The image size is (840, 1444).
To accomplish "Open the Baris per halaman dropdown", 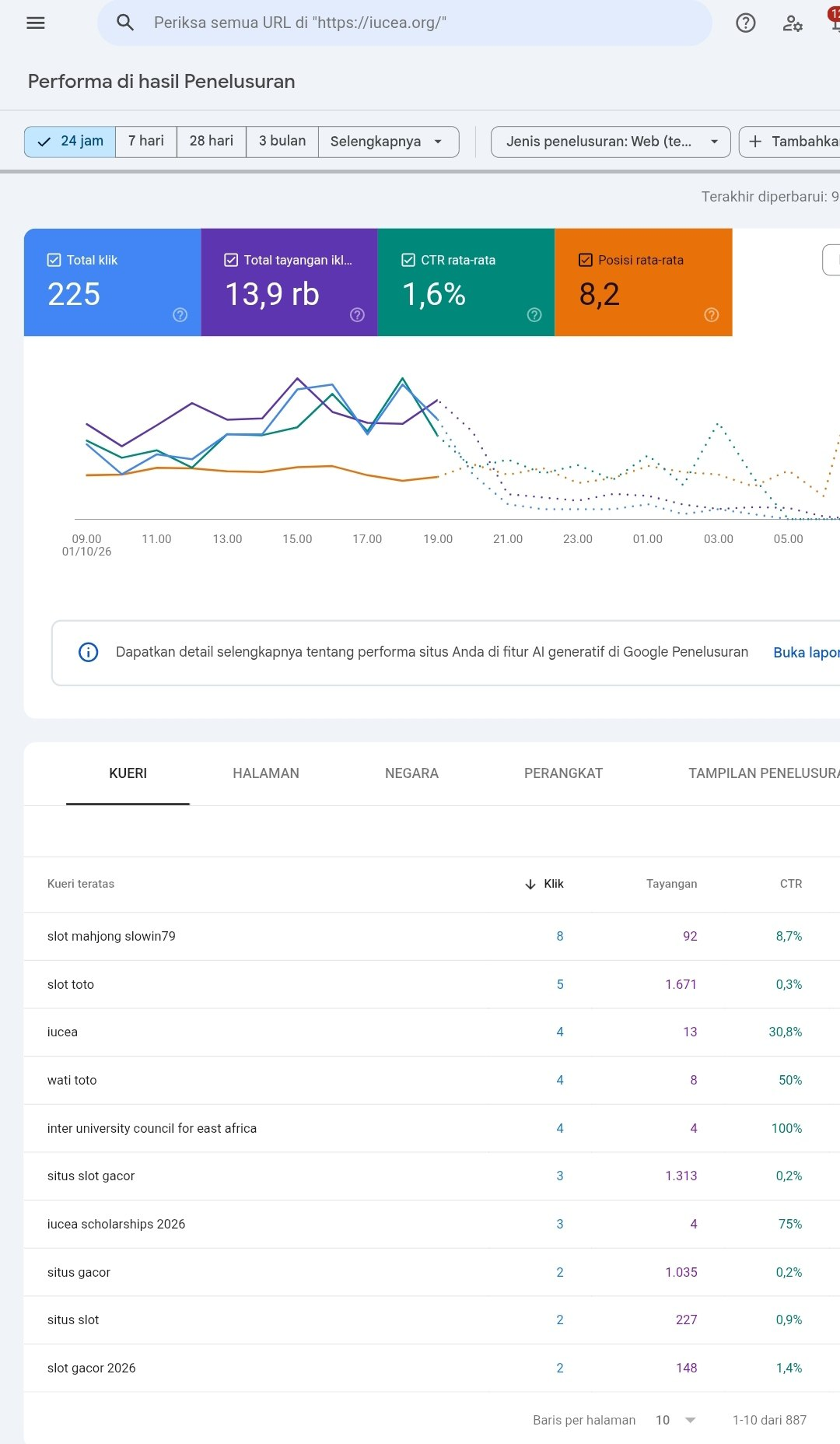I will click(x=675, y=1420).
